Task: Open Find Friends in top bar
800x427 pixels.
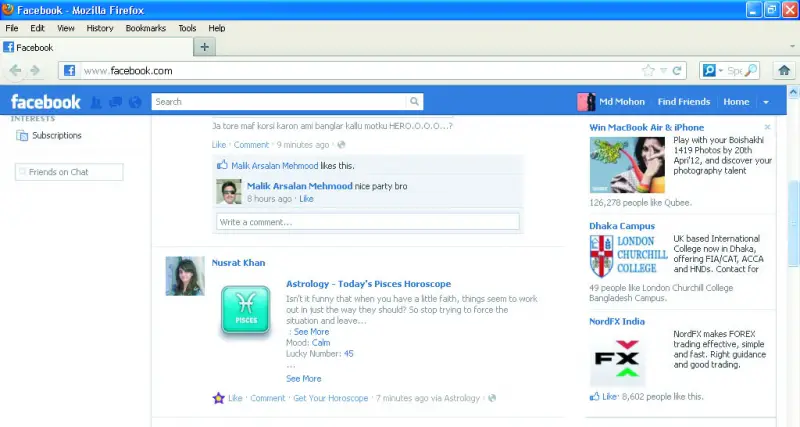Action: [684, 102]
